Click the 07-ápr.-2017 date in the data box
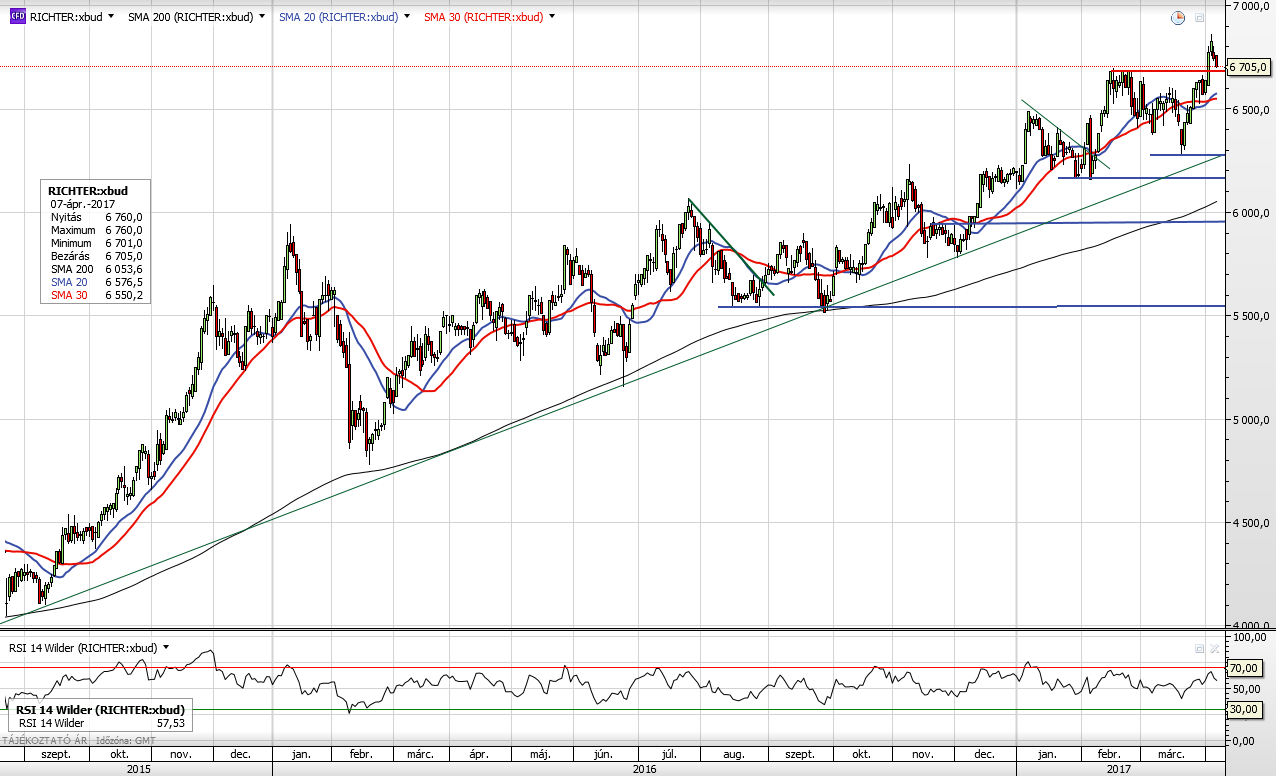Screen dimensions: 1276x776 (84, 203)
